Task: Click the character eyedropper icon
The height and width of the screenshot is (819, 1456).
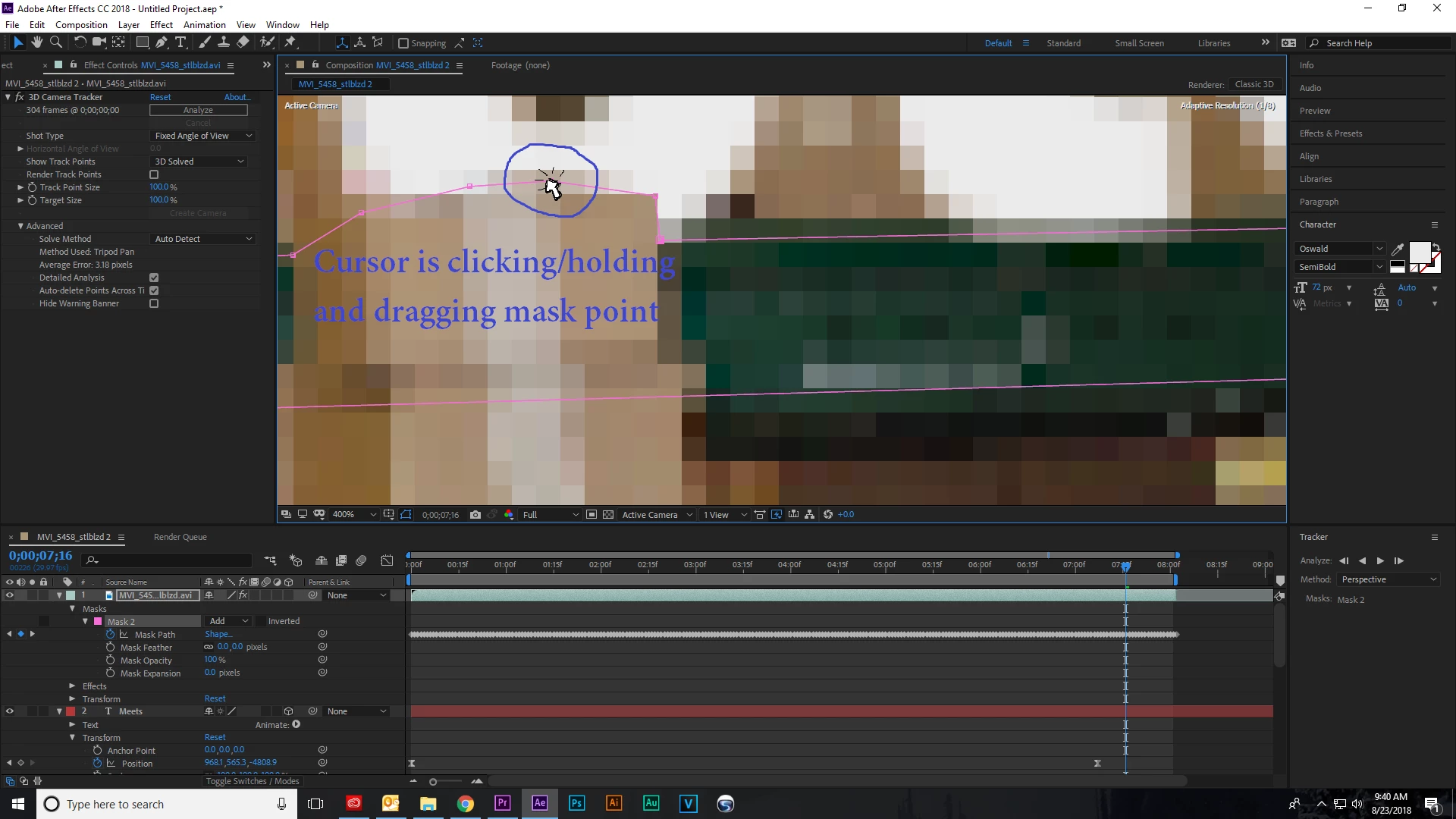Action: click(x=1398, y=249)
